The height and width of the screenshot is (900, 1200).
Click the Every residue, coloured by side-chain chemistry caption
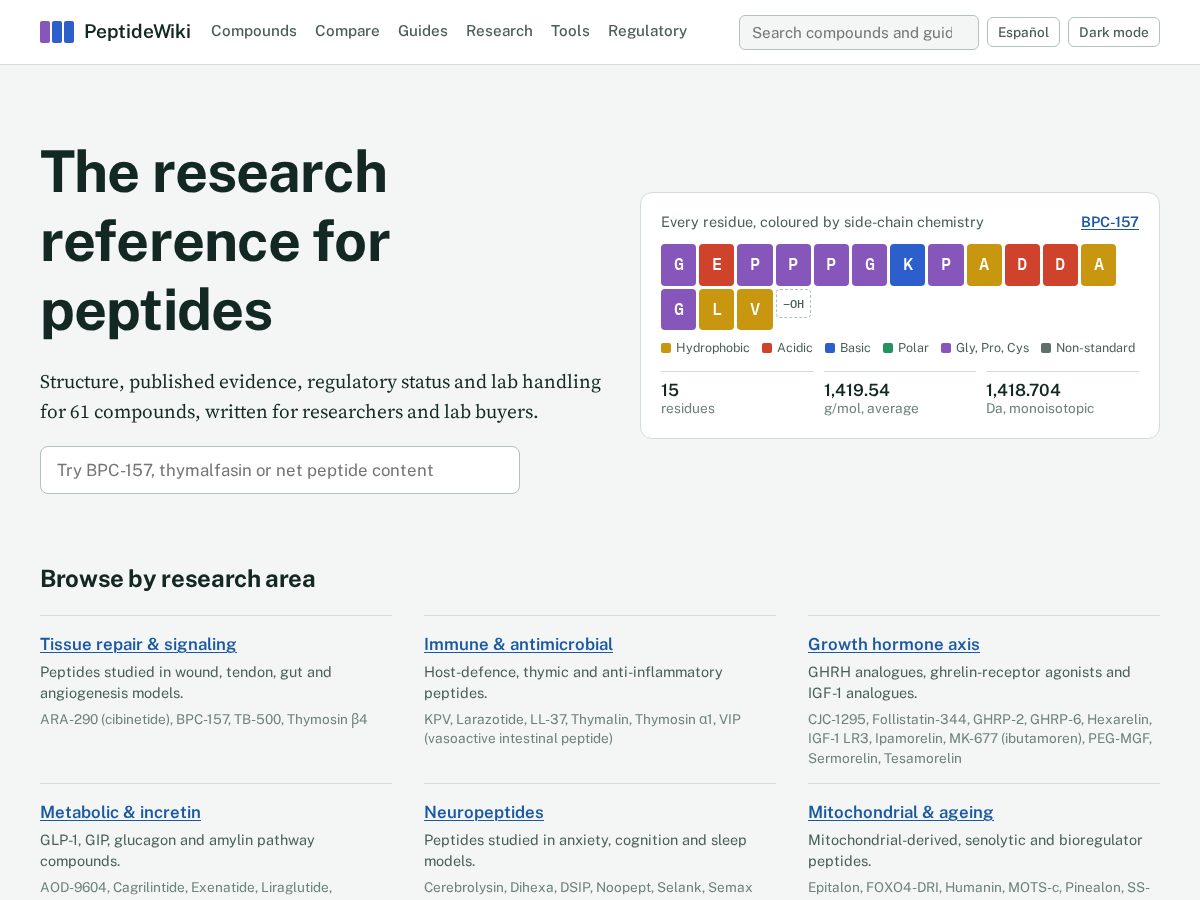(822, 222)
